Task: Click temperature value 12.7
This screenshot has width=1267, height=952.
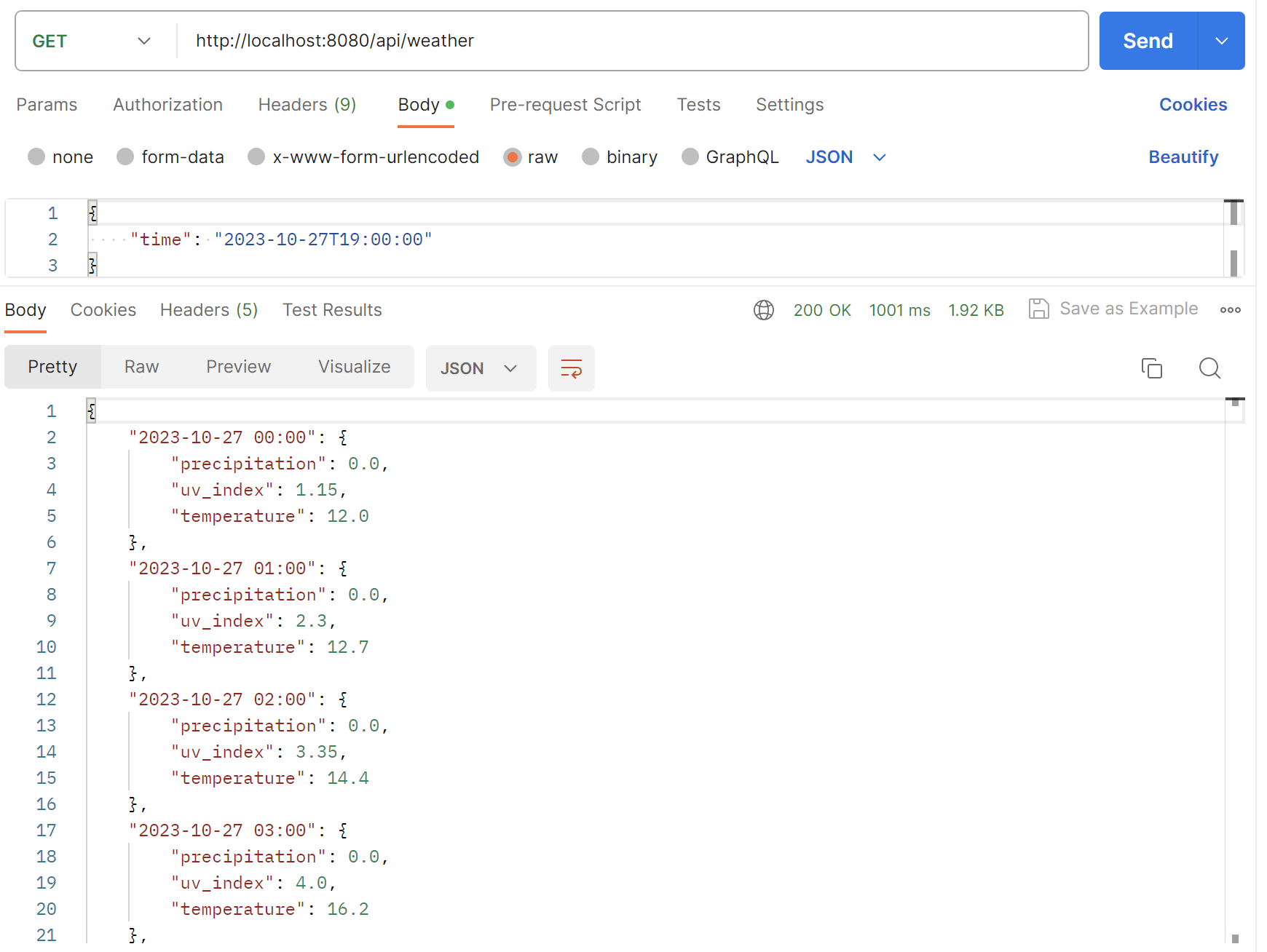Action: 347,647
